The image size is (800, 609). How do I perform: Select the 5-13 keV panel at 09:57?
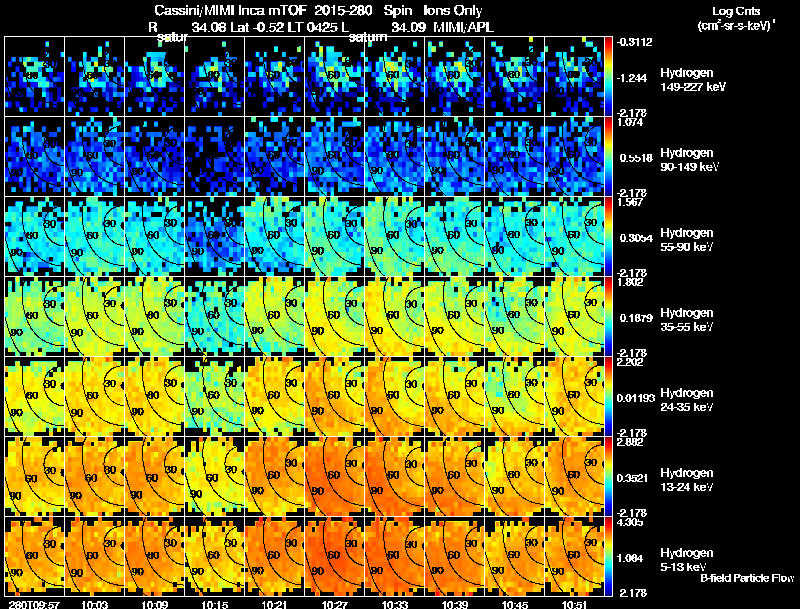click(35, 557)
